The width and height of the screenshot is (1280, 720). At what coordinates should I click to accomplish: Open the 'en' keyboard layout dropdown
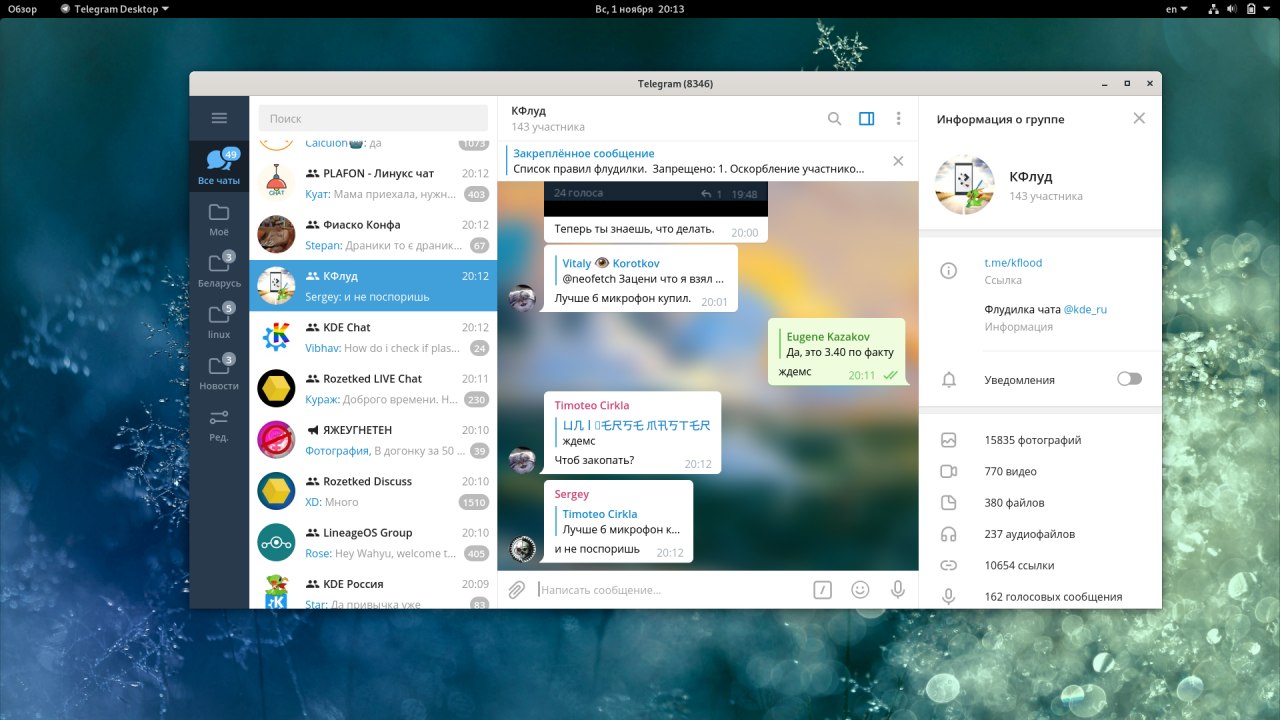coord(1177,9)
